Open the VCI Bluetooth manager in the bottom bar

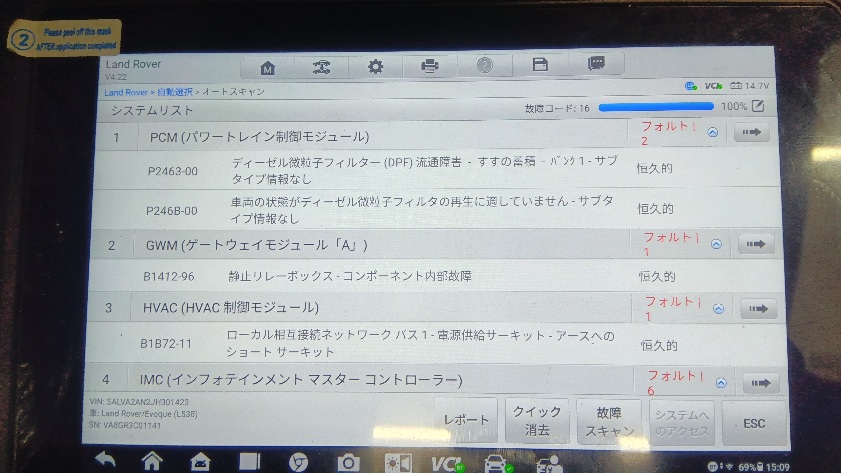[x=447, y=463]
